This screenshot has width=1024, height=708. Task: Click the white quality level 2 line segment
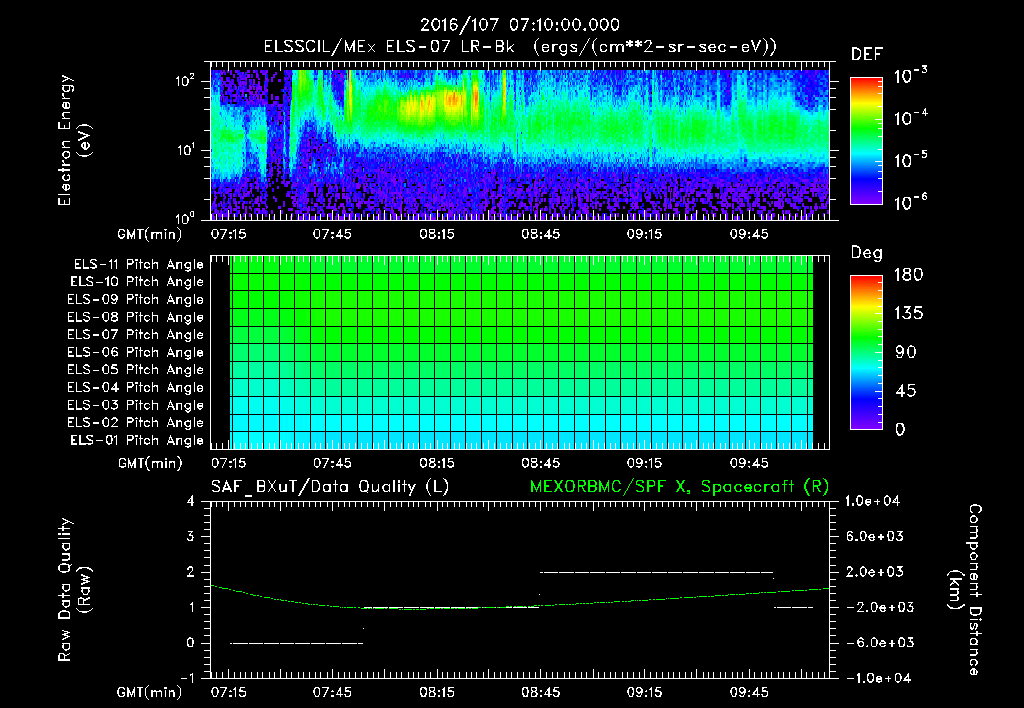point(656,572)
